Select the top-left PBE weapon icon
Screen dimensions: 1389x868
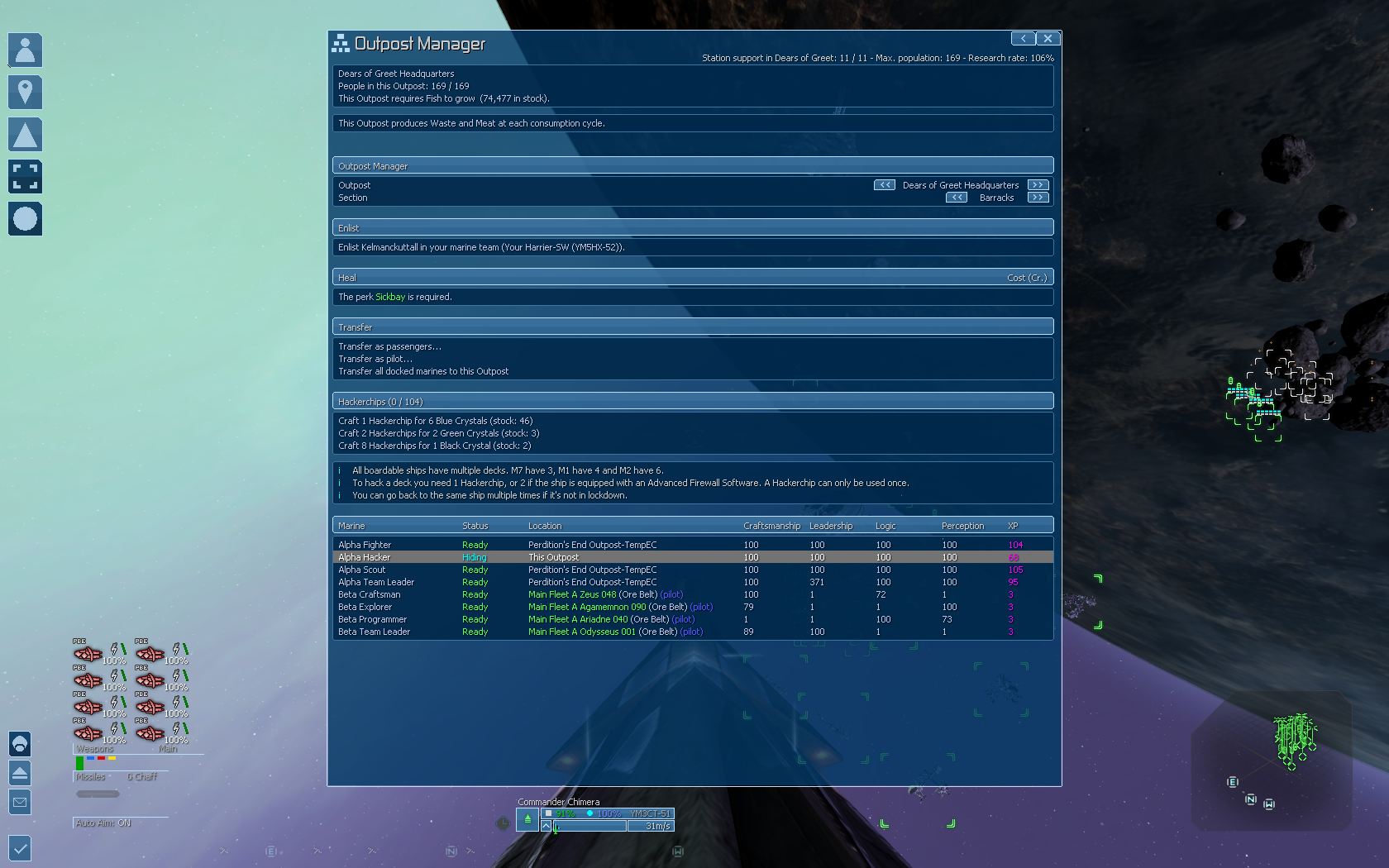tap(88, 655)
